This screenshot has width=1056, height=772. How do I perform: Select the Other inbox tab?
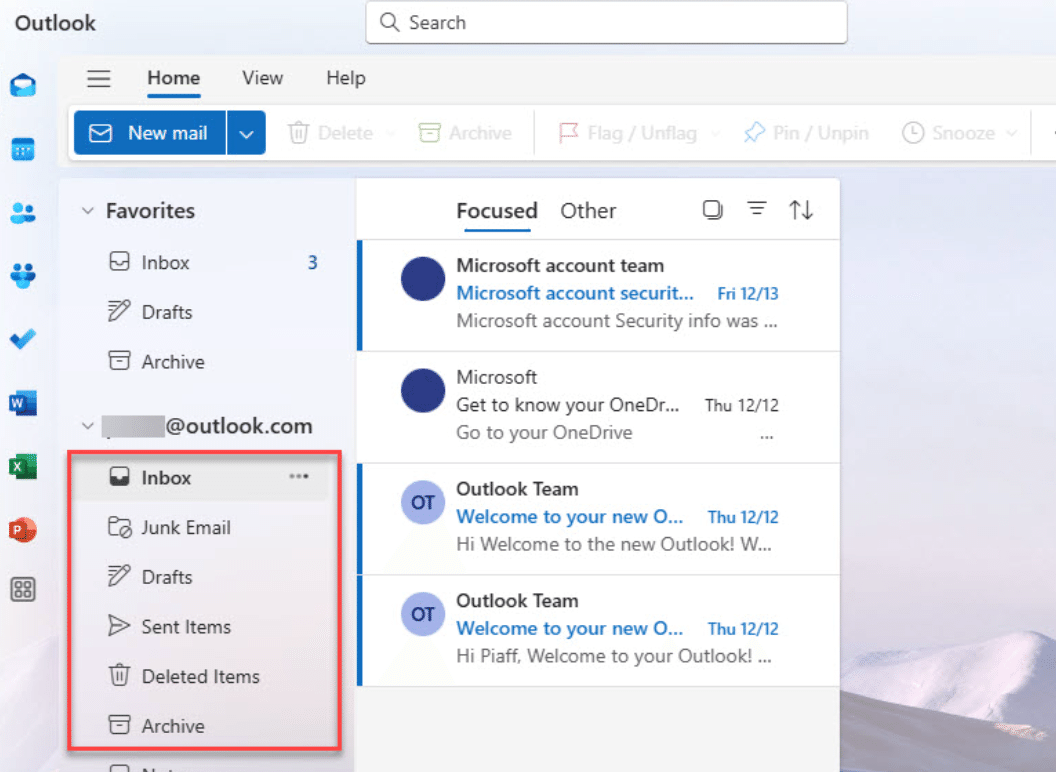point(588,211)
